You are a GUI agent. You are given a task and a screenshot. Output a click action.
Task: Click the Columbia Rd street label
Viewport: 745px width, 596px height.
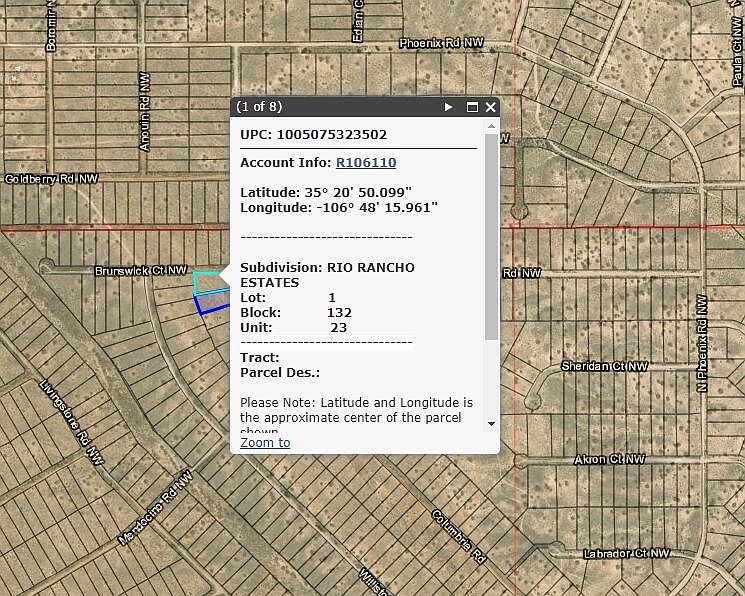pyautogui.click(x=459, y=537)
